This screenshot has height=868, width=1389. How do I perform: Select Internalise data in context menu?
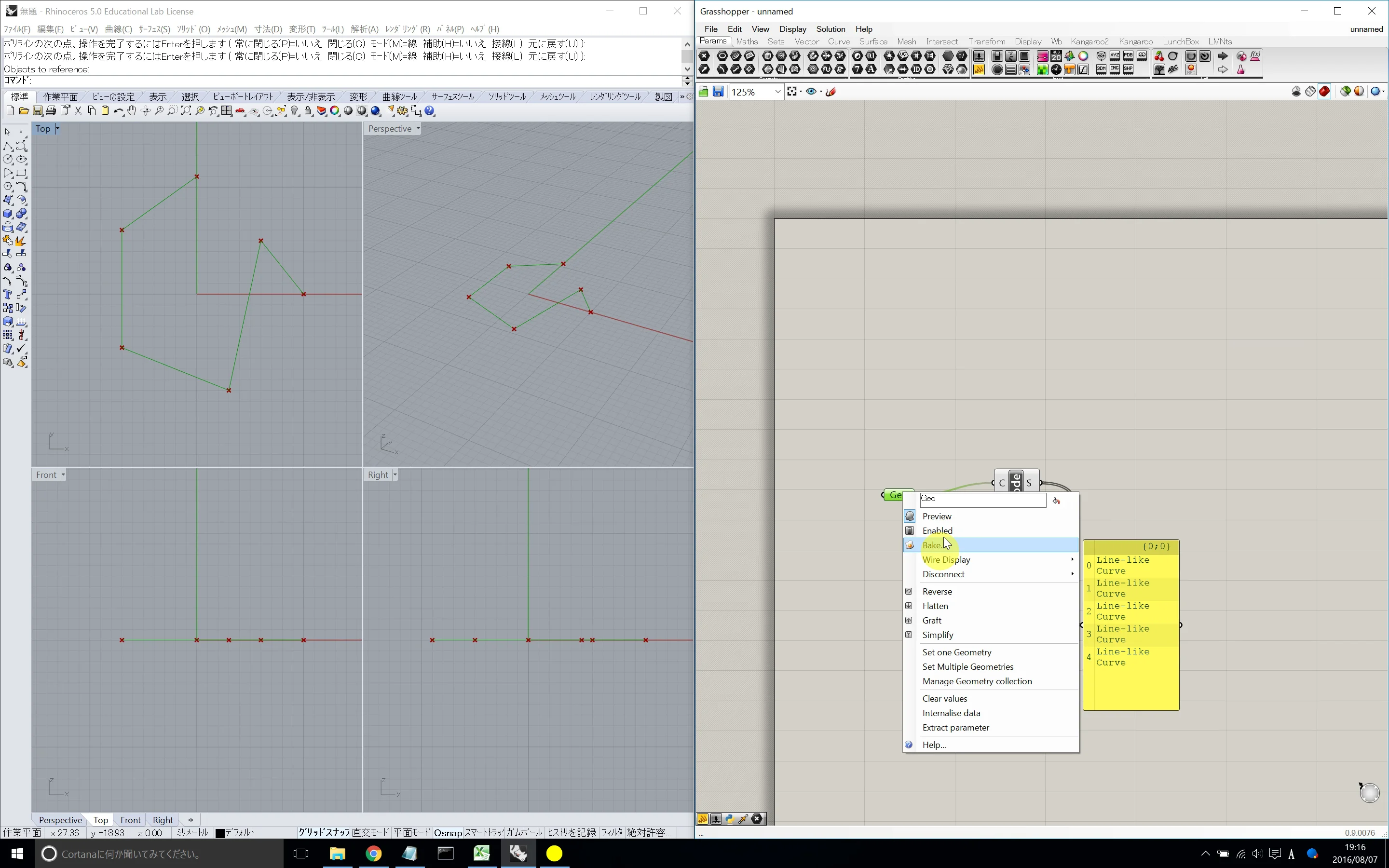pos(991,713)
